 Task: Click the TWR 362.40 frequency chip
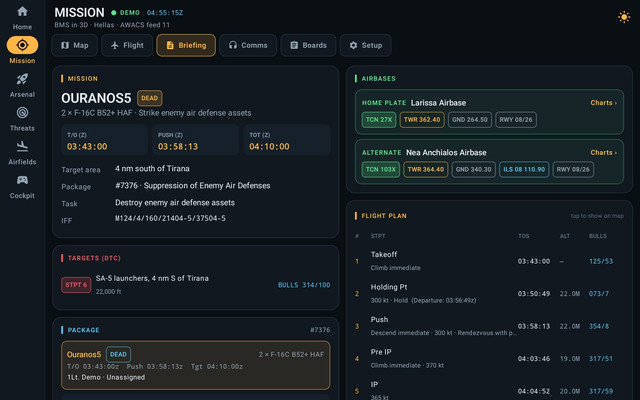[x=422, y=120]
